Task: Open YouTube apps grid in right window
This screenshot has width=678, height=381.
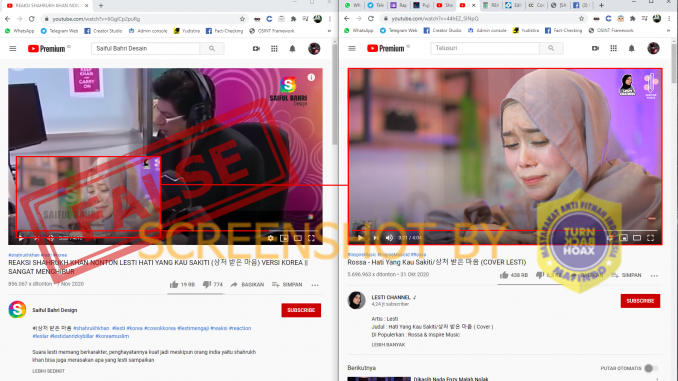Action: coord(613,48)
